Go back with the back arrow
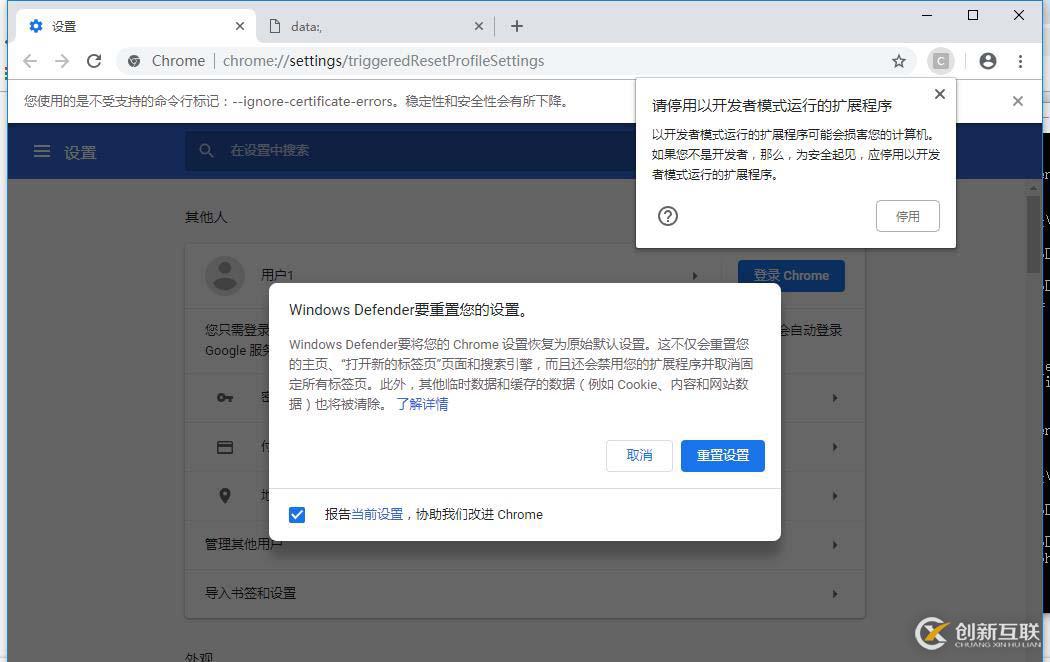 click(30, 61)
